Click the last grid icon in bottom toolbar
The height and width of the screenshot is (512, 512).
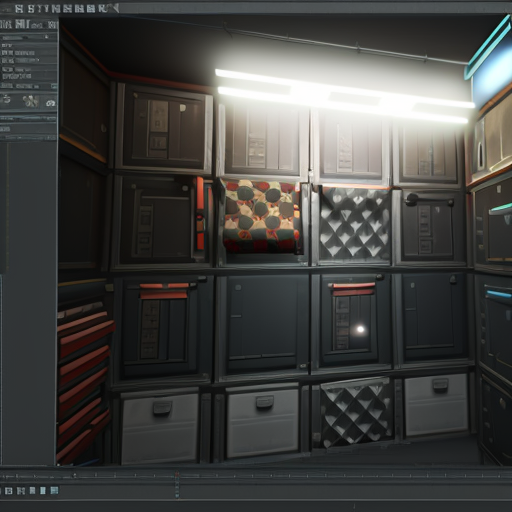tap(54, 490)
